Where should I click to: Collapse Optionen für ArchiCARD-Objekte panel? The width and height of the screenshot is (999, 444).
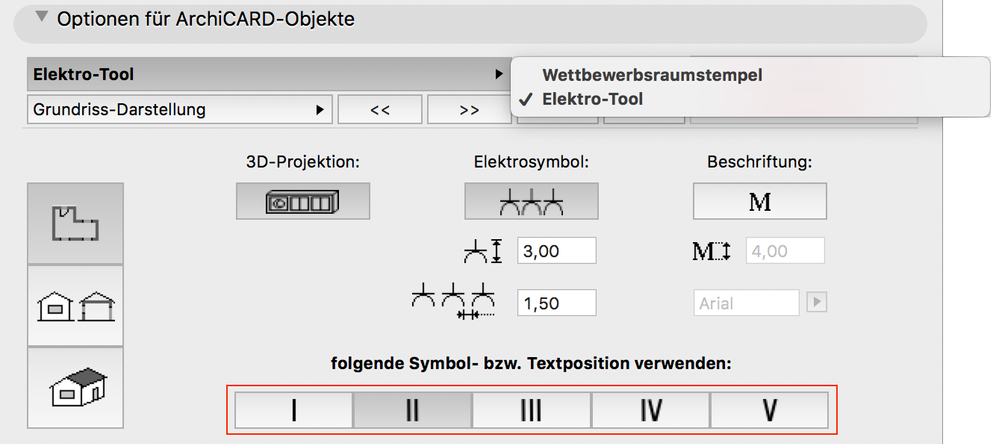click(42, 17)
